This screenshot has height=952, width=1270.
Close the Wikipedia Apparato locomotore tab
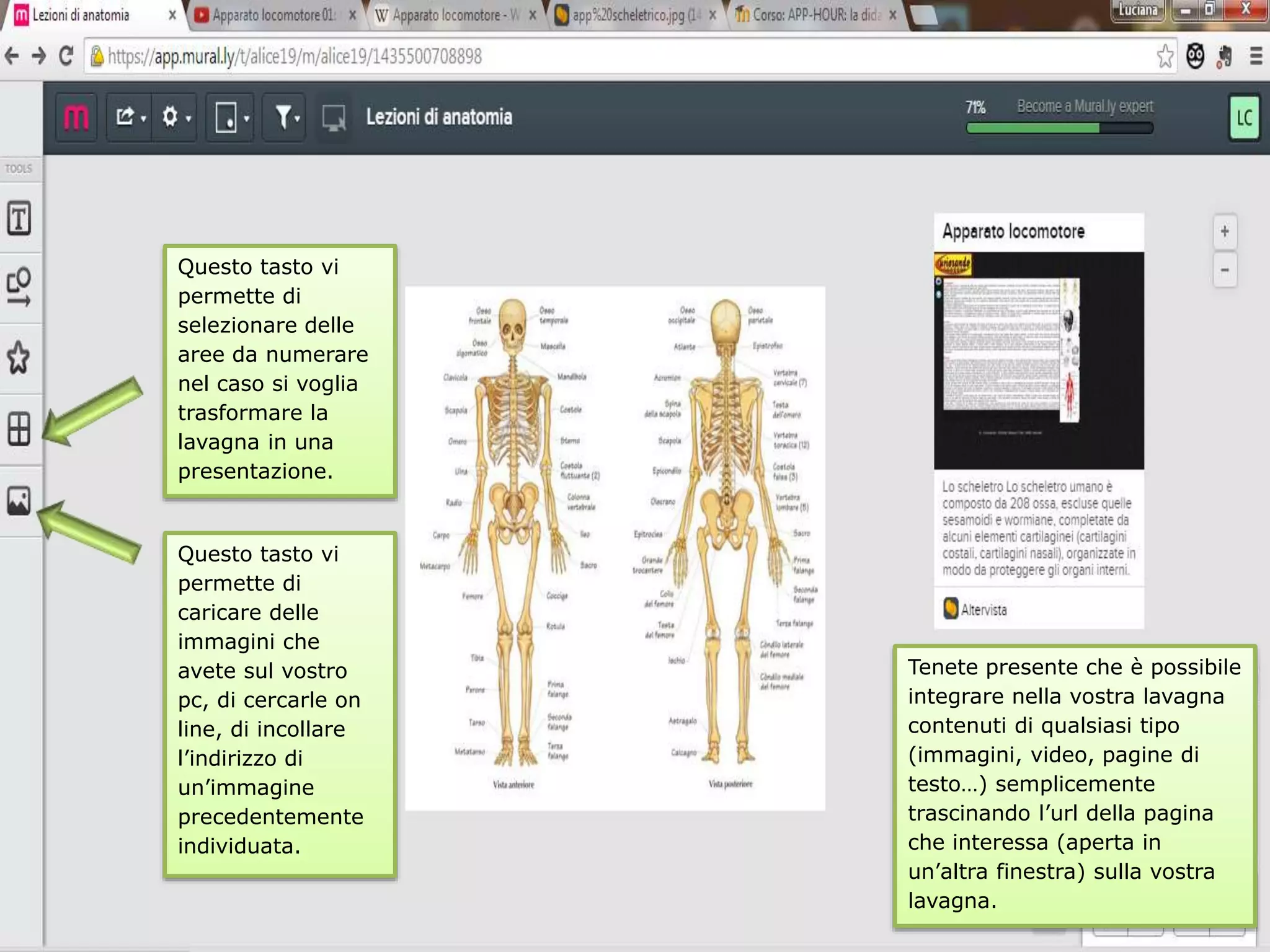click(x=533, y=15)
